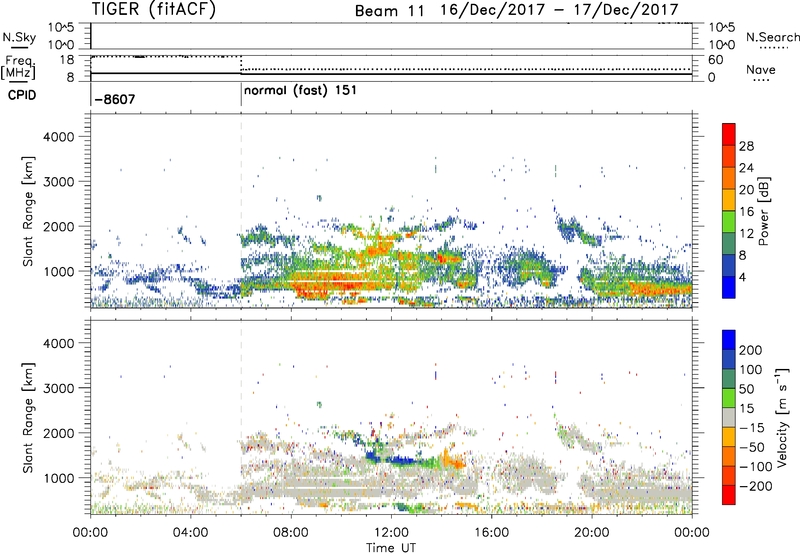Select the 60 Nave axis label
800x554 pixels.
[x=715, y=60]
